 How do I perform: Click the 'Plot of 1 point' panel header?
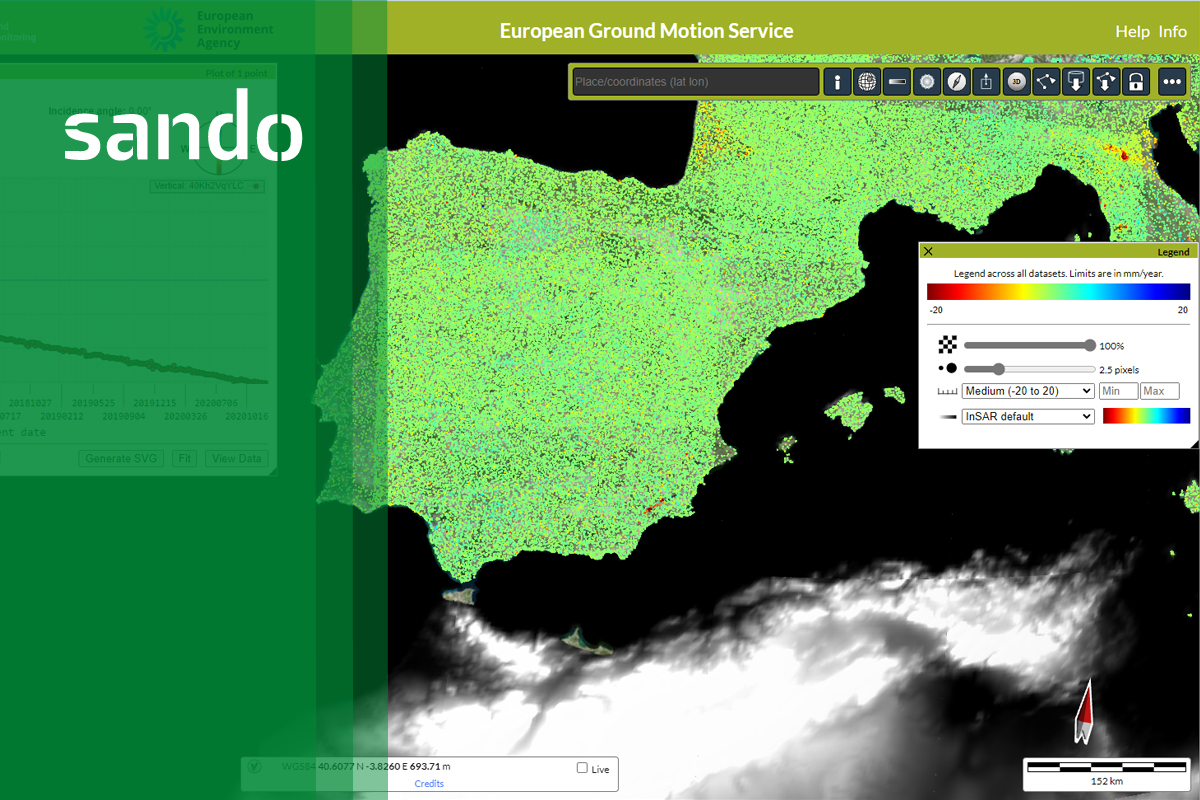point(237,73)
